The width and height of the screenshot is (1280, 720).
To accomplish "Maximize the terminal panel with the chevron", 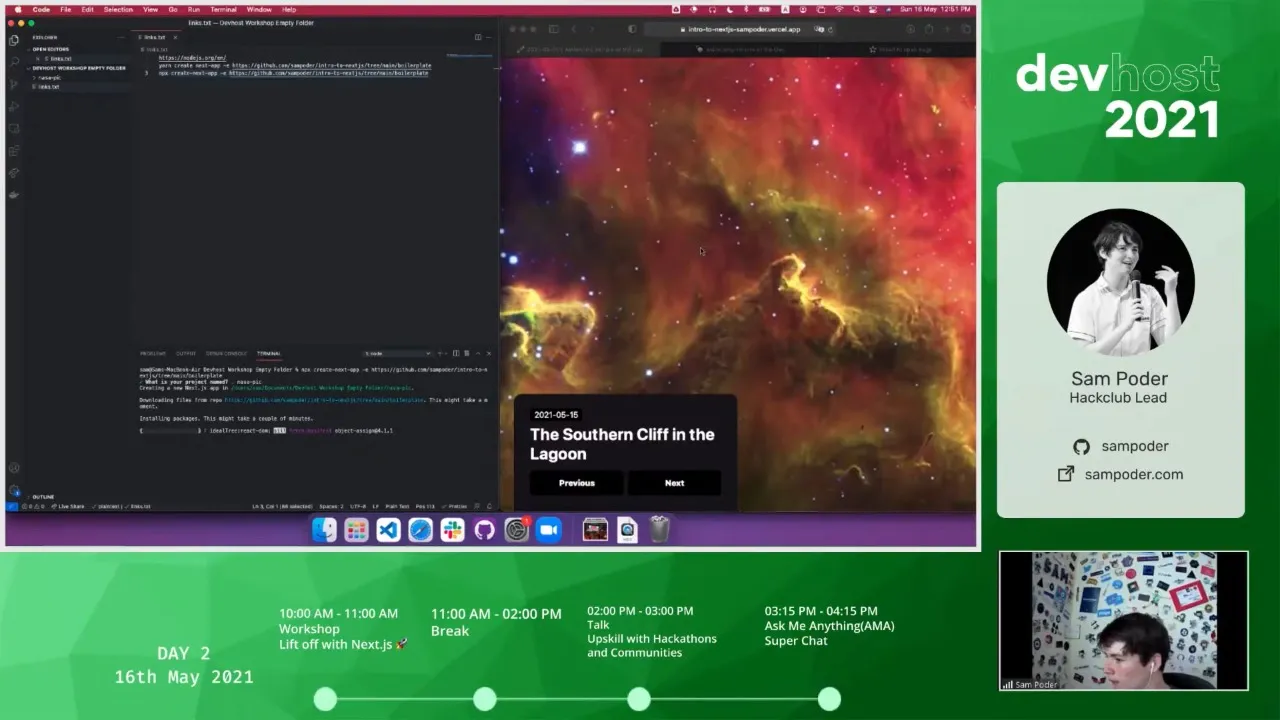I will coord(477,353).
